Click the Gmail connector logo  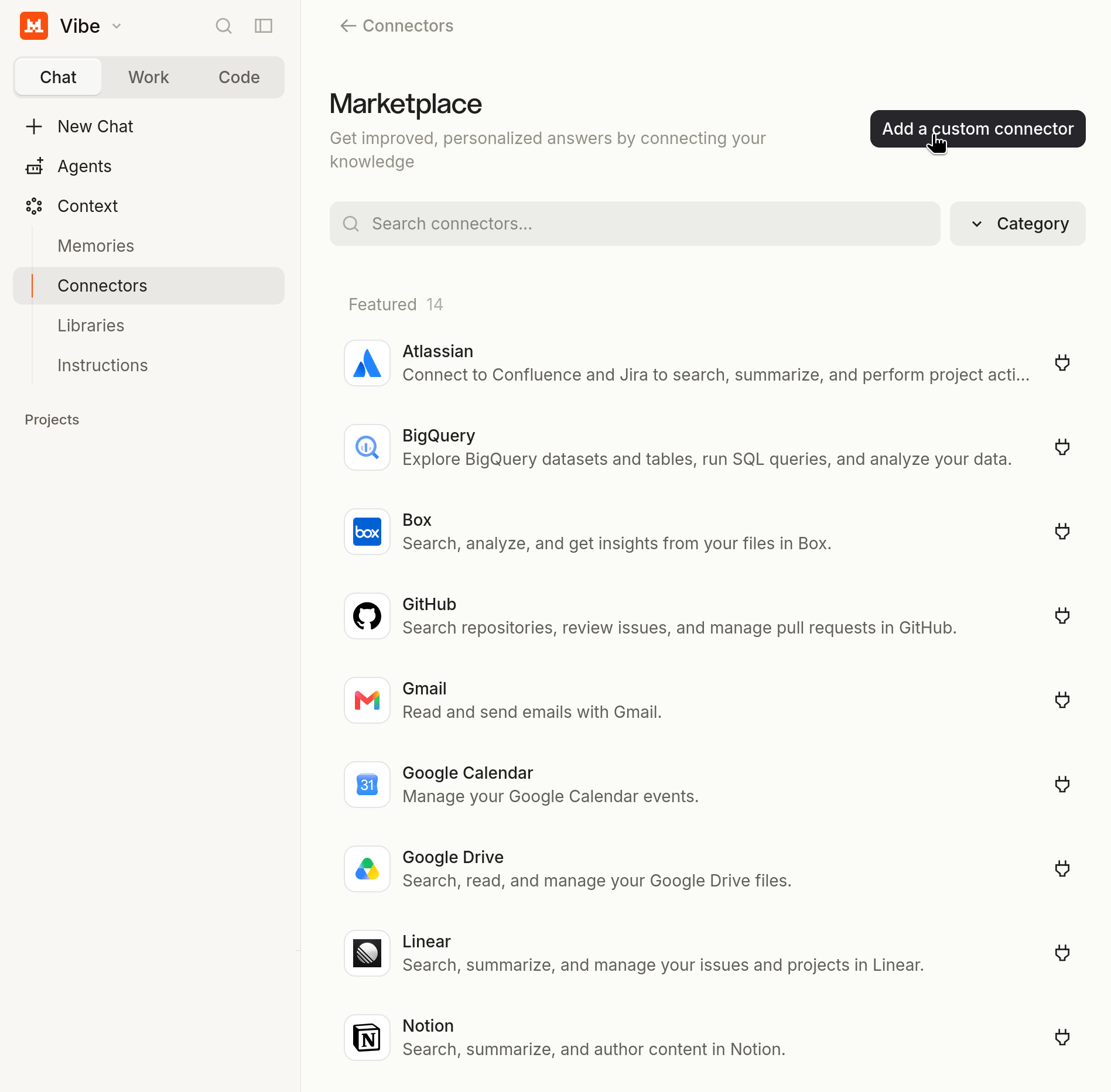pyautogui.click(x=367, y=700)
